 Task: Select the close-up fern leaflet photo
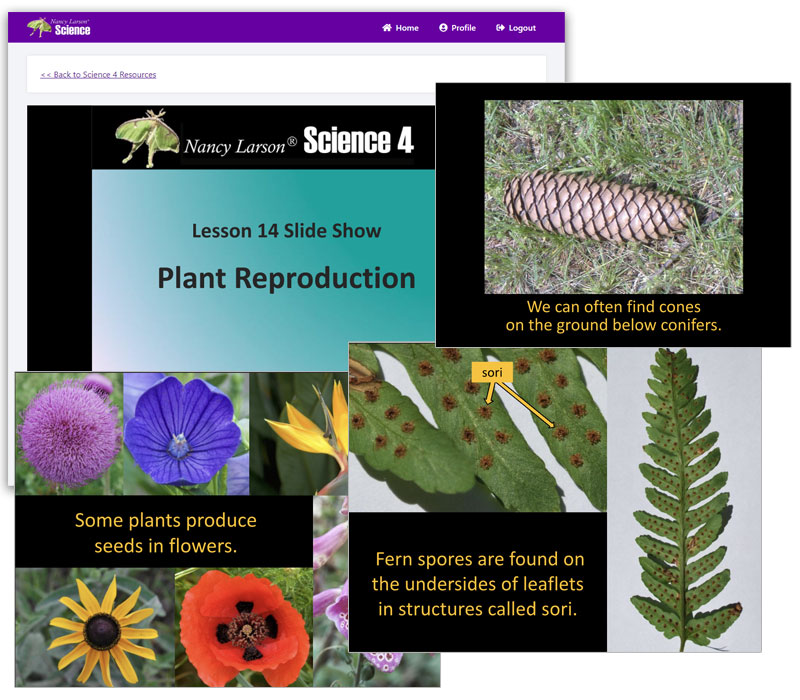pos(478,428)
